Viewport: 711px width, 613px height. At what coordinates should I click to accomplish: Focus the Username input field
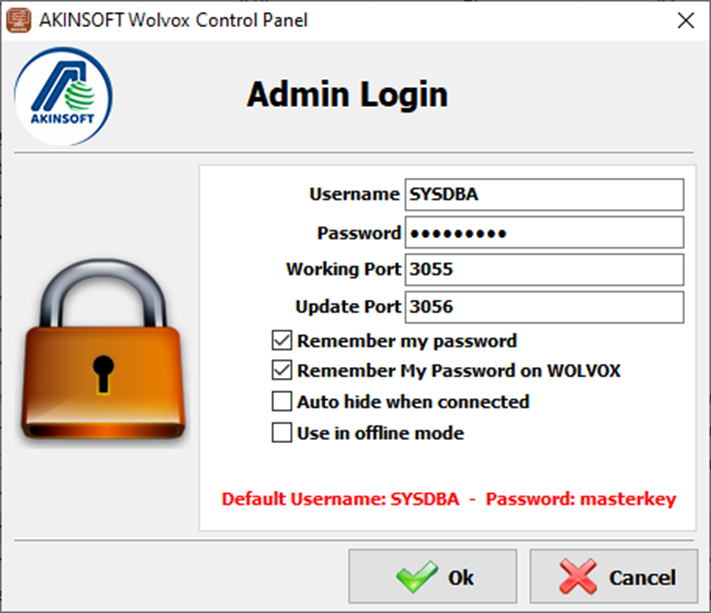tap(543, 195)
